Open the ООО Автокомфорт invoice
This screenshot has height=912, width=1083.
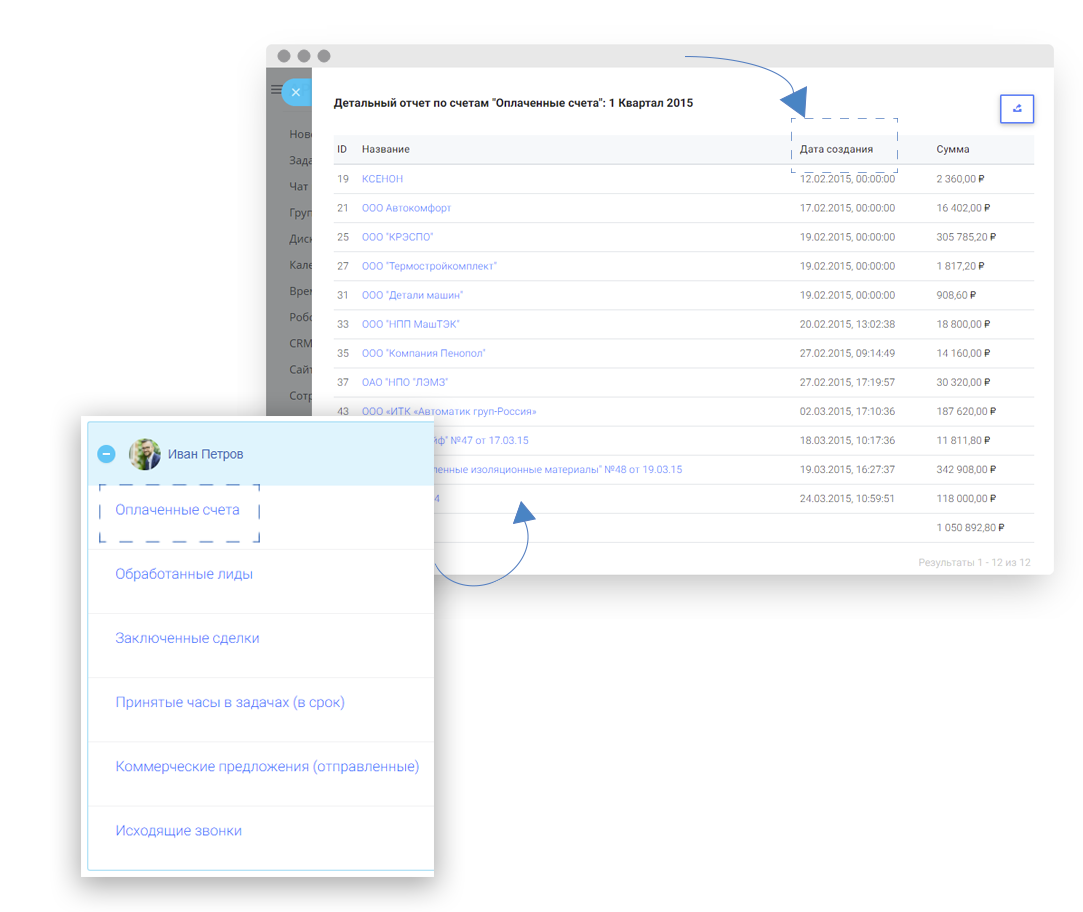click(406, 208)
